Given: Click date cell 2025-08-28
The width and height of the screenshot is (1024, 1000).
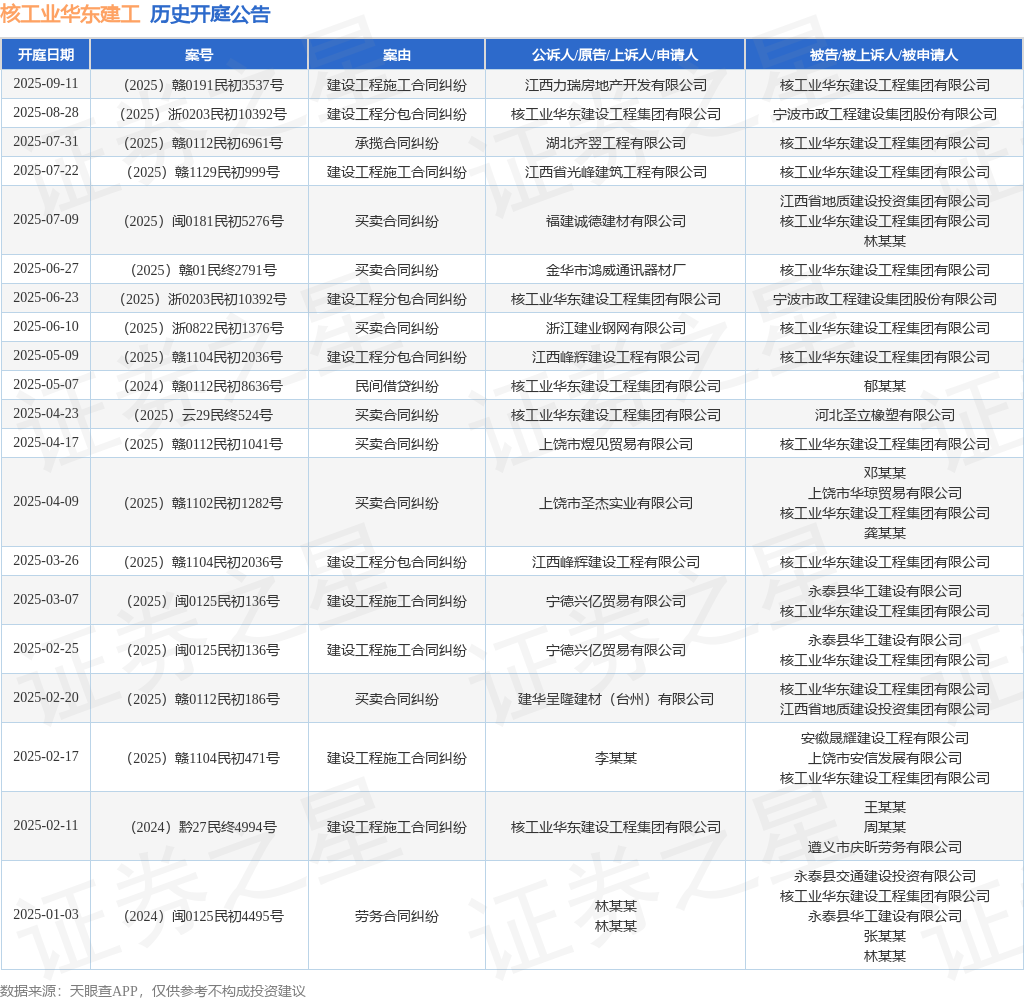Looking at the screenshot, I should point(46,112).
